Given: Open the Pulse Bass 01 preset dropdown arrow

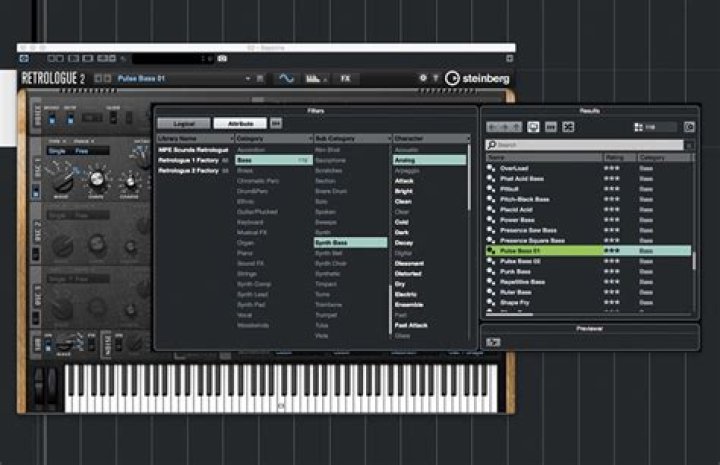Looking at the screenshot, I should pyautogui.click(x=248, y=78).
